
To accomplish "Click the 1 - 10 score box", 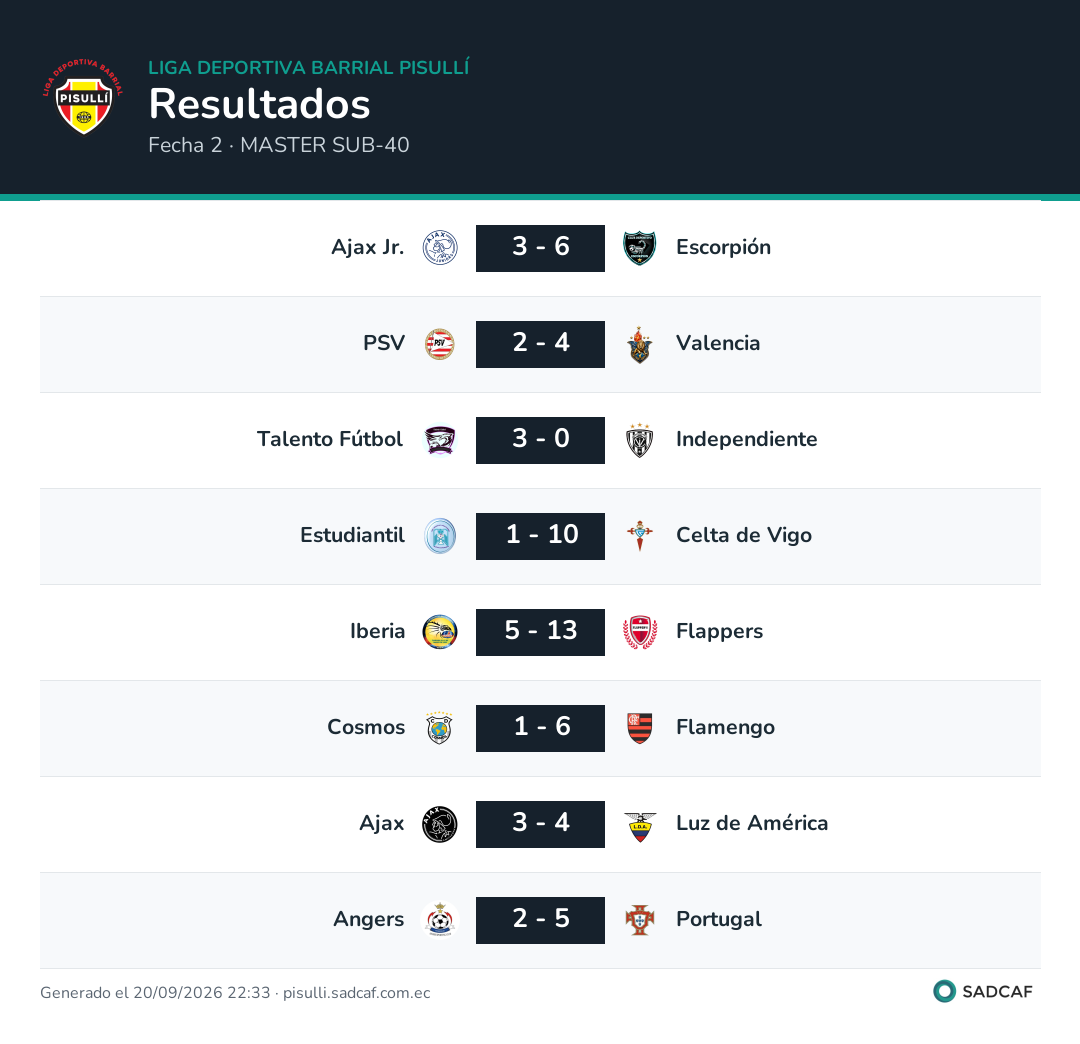I will pos(541,536).
